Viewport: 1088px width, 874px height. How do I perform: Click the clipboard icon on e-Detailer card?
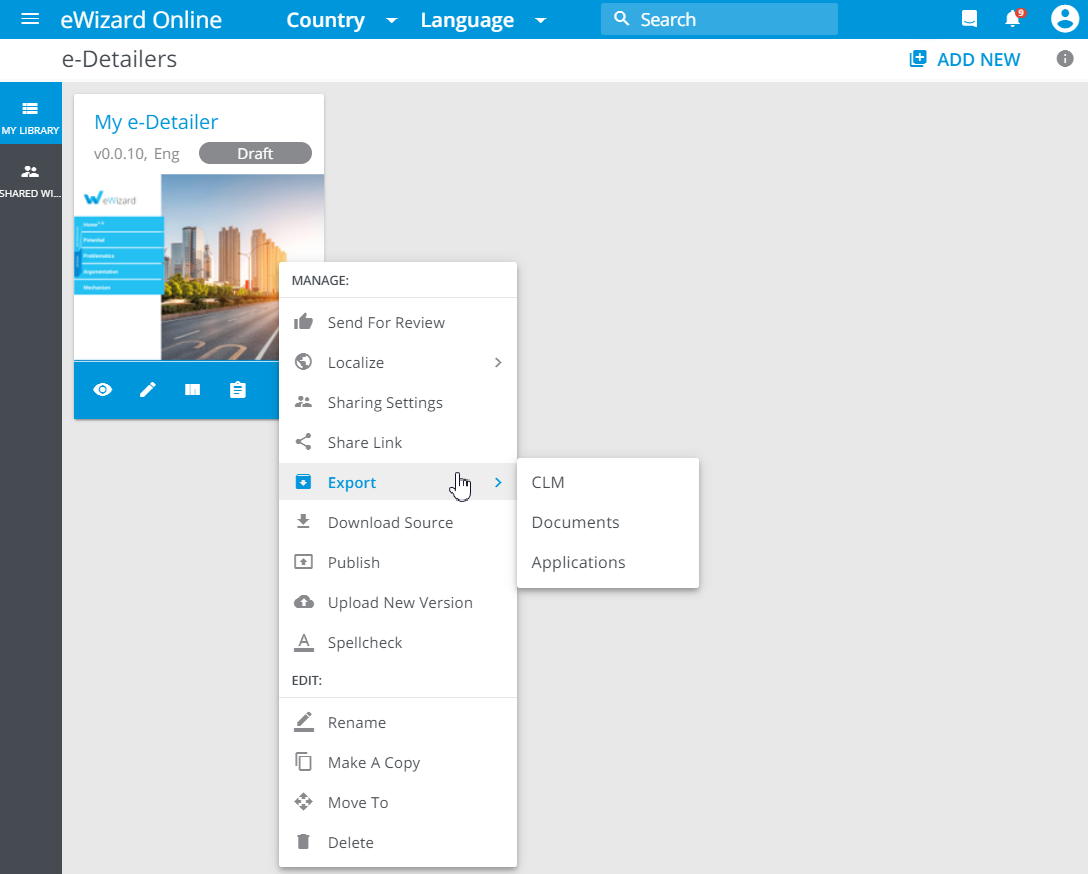coord(237,390)
